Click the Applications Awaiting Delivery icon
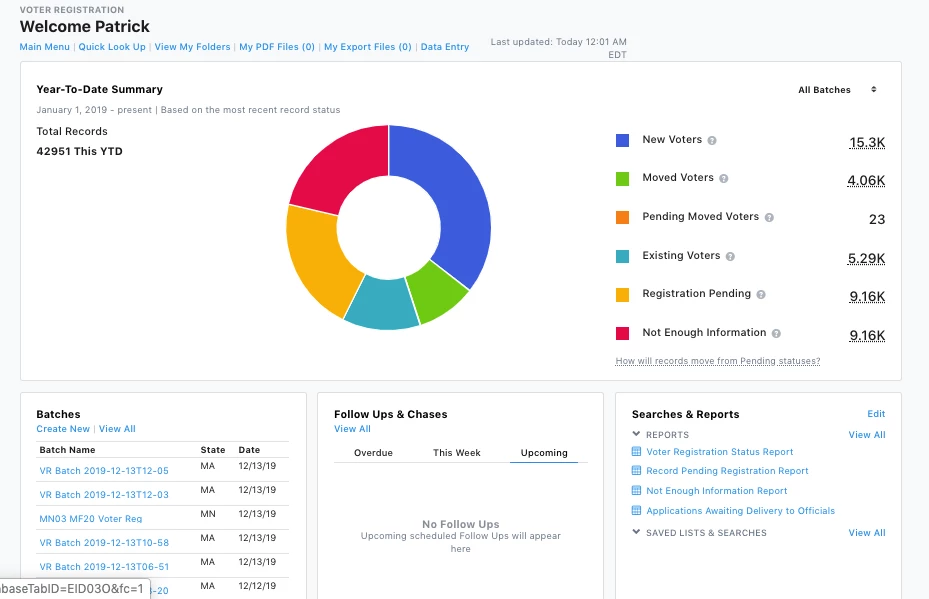 click(x=635, y=511)
